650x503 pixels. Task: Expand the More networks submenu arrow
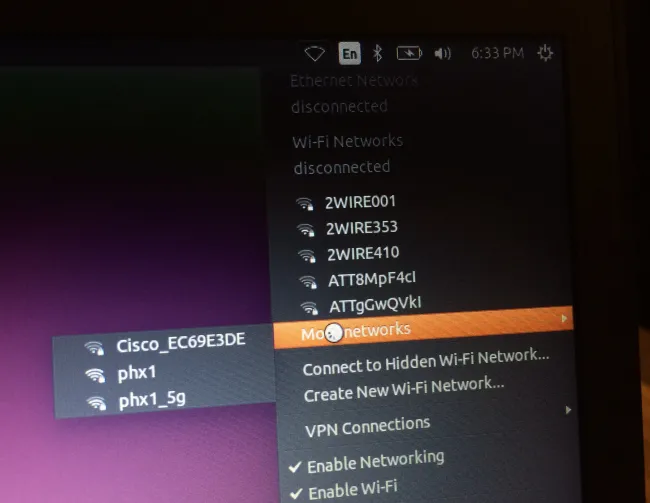[564, 318]
